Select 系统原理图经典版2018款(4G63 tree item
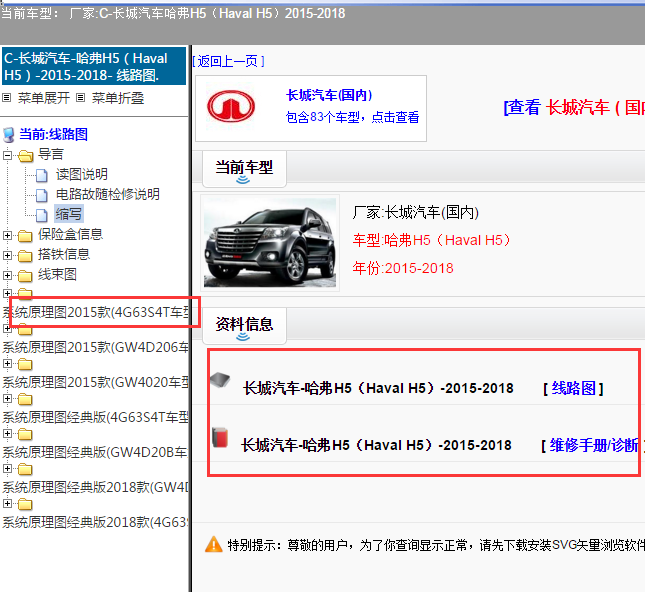This screenshot has height=592, width=645. (x=95, y=522)
